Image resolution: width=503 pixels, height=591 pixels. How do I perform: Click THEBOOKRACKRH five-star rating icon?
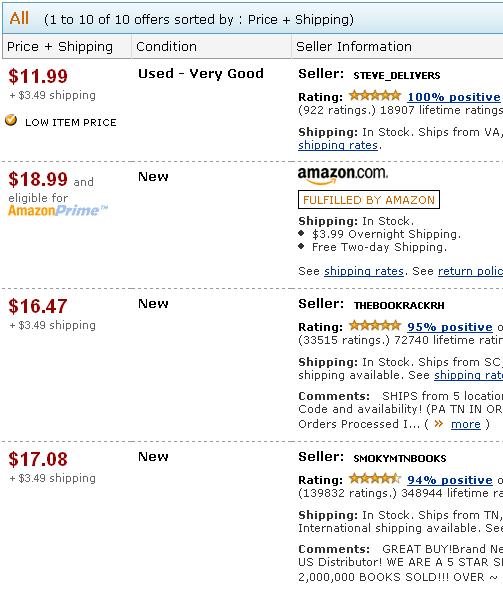click(375, 326)
